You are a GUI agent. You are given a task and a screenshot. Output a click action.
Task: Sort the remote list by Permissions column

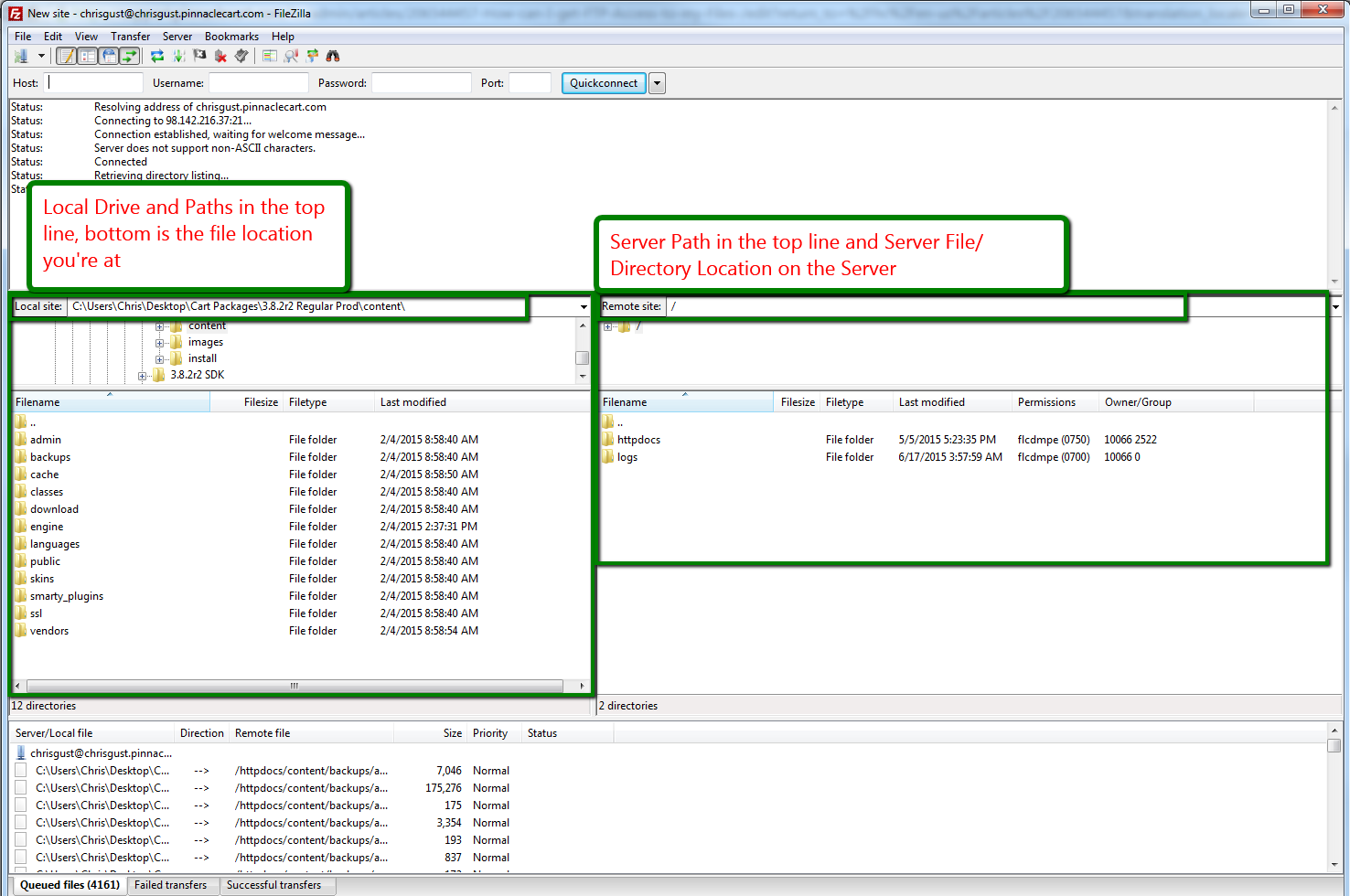[1055, 402]
